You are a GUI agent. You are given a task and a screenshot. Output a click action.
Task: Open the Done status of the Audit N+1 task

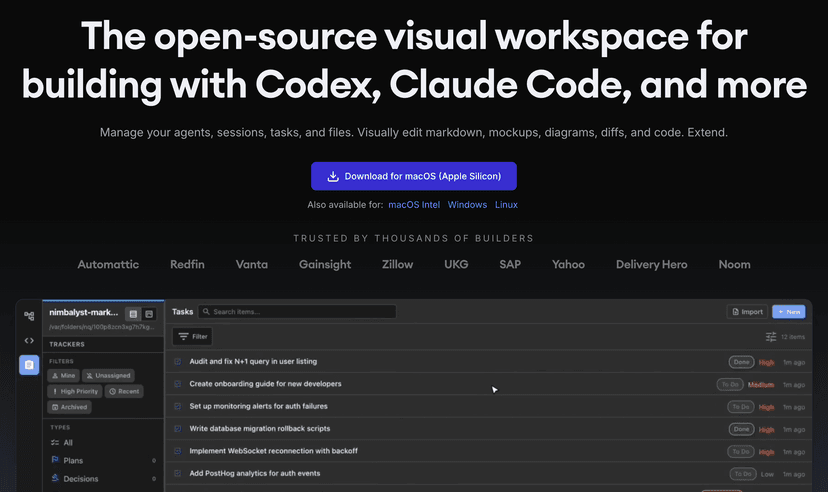[x=741, y=362]
